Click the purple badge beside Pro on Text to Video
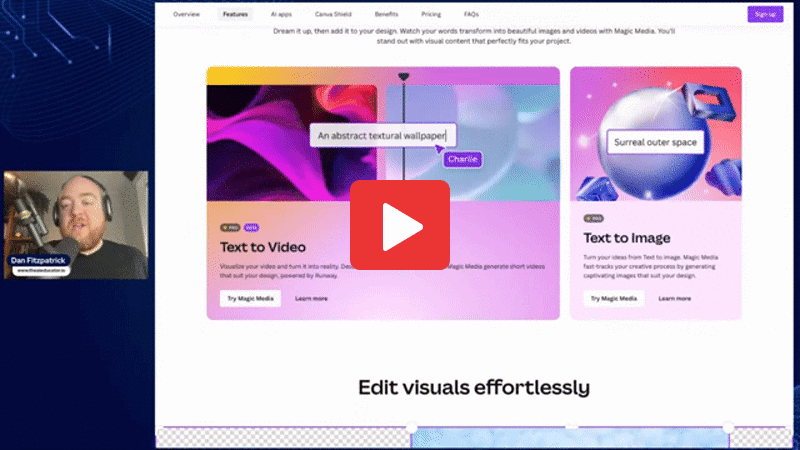This screenshot has width=800, height=450. click(251, 228)
